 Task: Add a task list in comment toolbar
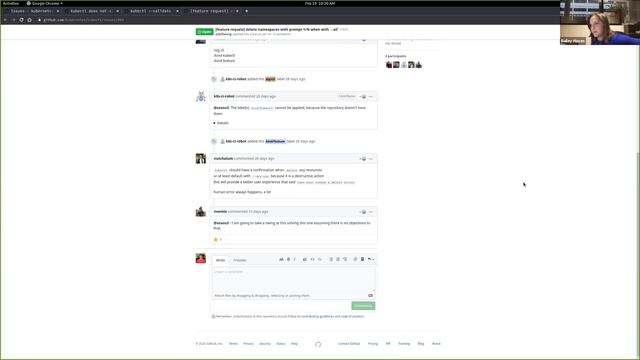345,260
